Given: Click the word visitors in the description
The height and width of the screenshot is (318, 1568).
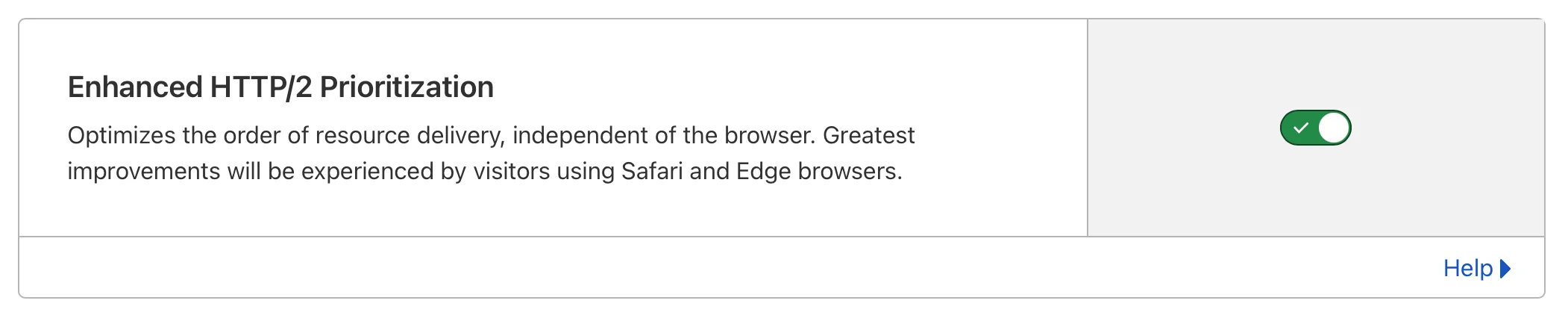Looking at the screenshot, I should click(512, 172).
